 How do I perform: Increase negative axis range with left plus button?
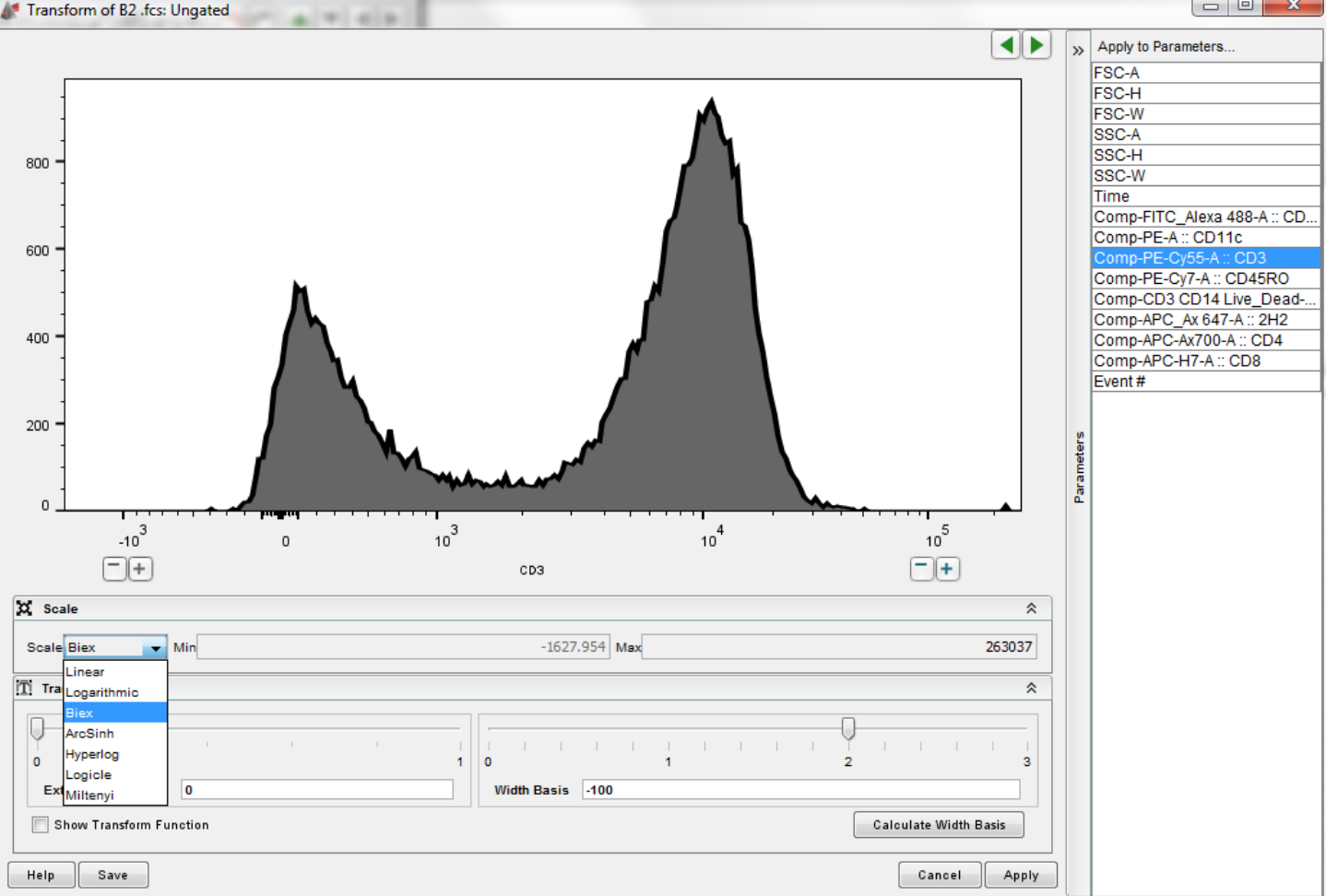139,568
